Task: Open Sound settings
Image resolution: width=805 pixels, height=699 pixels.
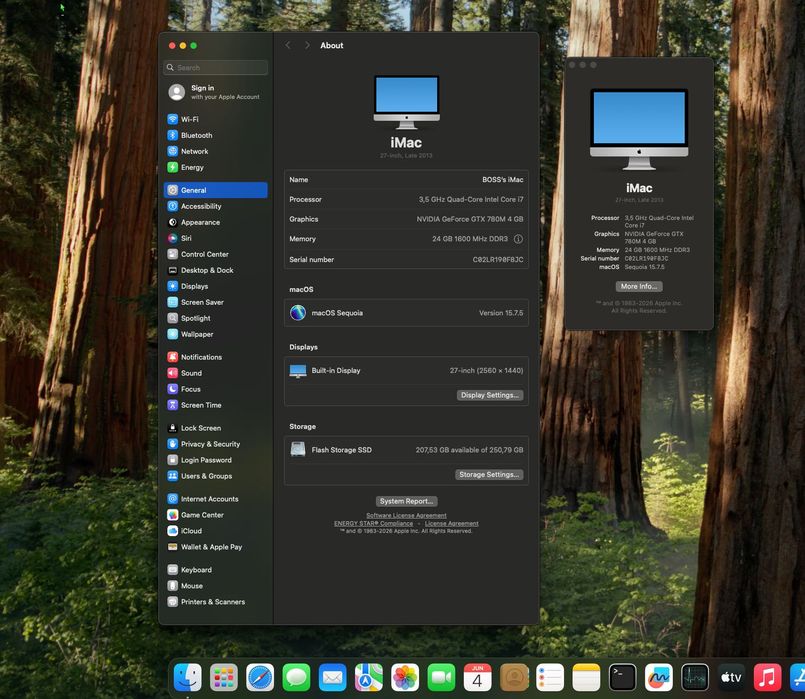Action: pyautogui.click(x=216, y=373)
